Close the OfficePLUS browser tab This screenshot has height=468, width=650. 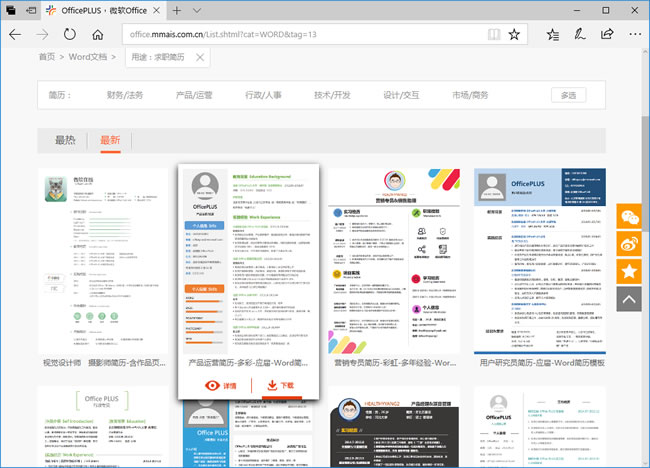[x=157, y=10]
